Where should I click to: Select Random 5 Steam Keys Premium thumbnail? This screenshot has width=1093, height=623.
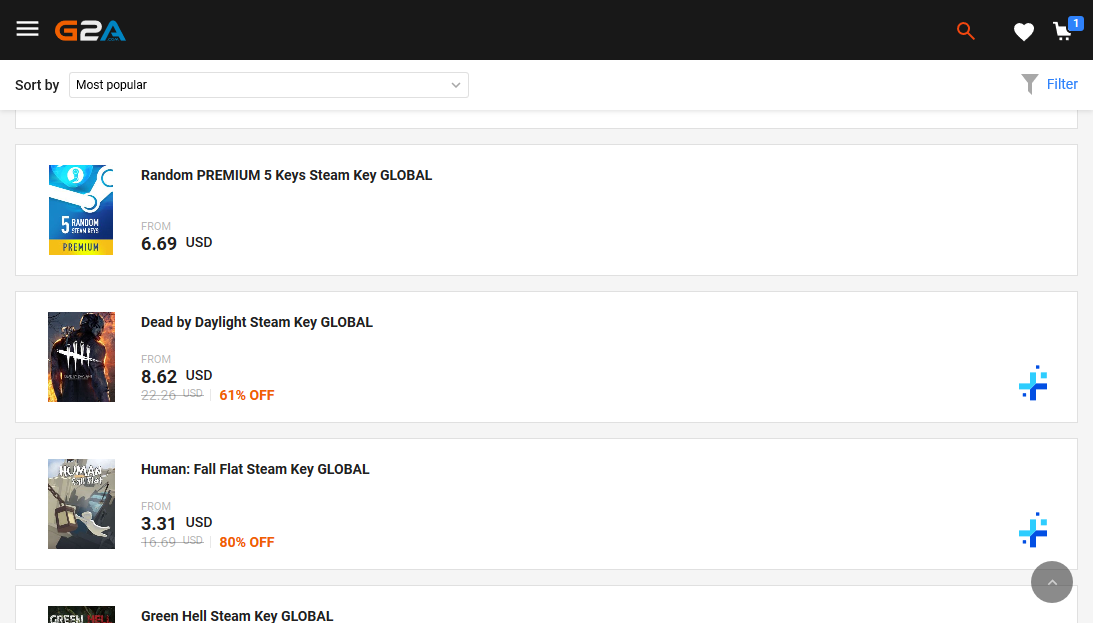click(x=81, y=210)
